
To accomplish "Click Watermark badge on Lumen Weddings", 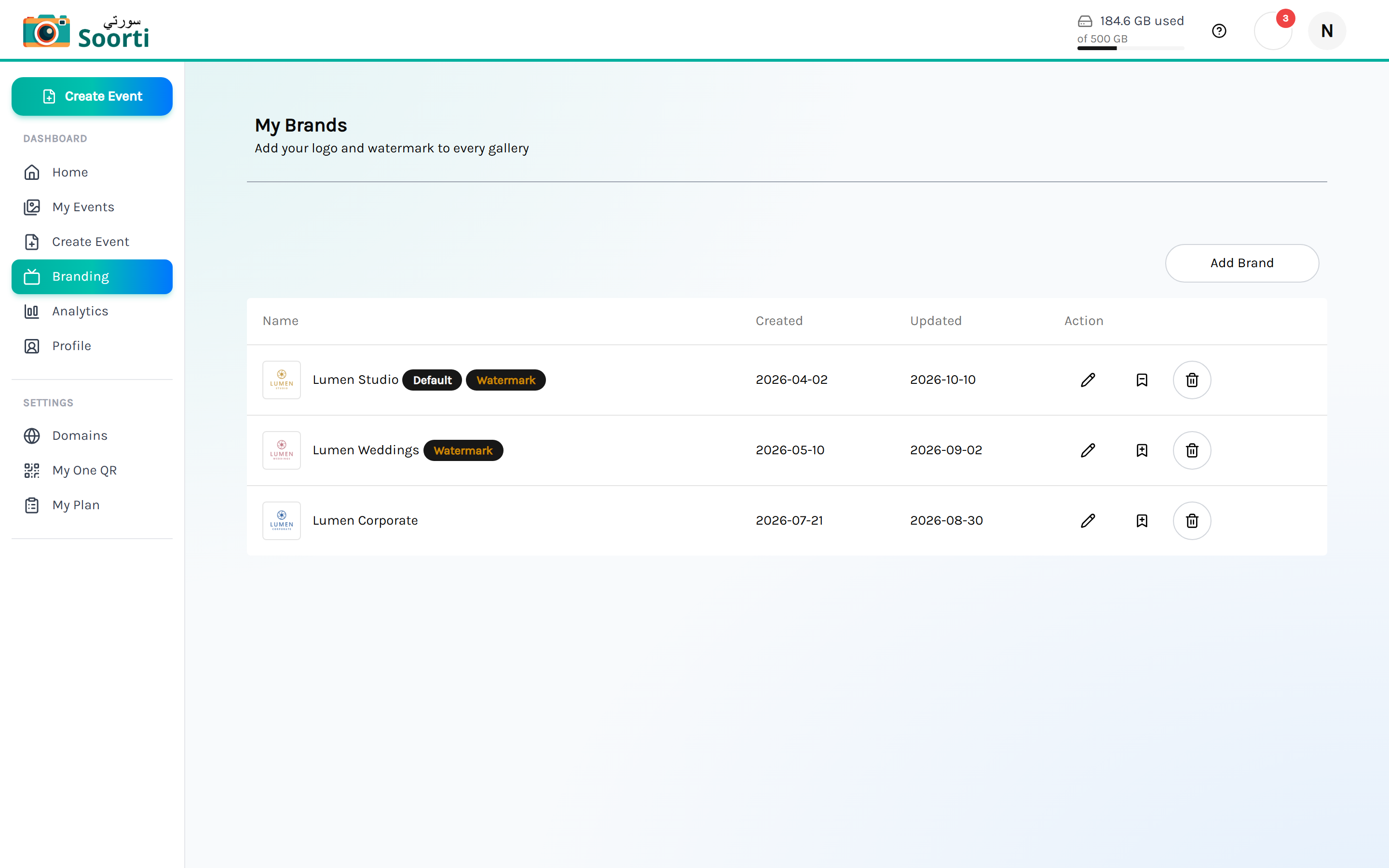I will [463, 451].
